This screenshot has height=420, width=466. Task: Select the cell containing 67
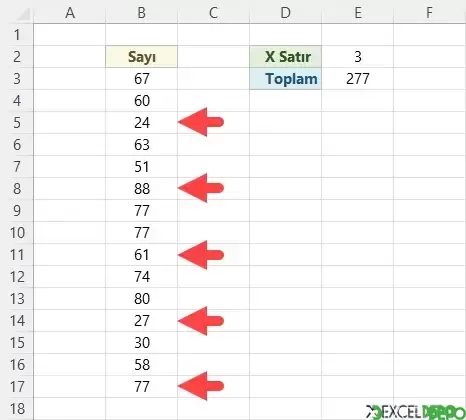(x=142, y=79)
